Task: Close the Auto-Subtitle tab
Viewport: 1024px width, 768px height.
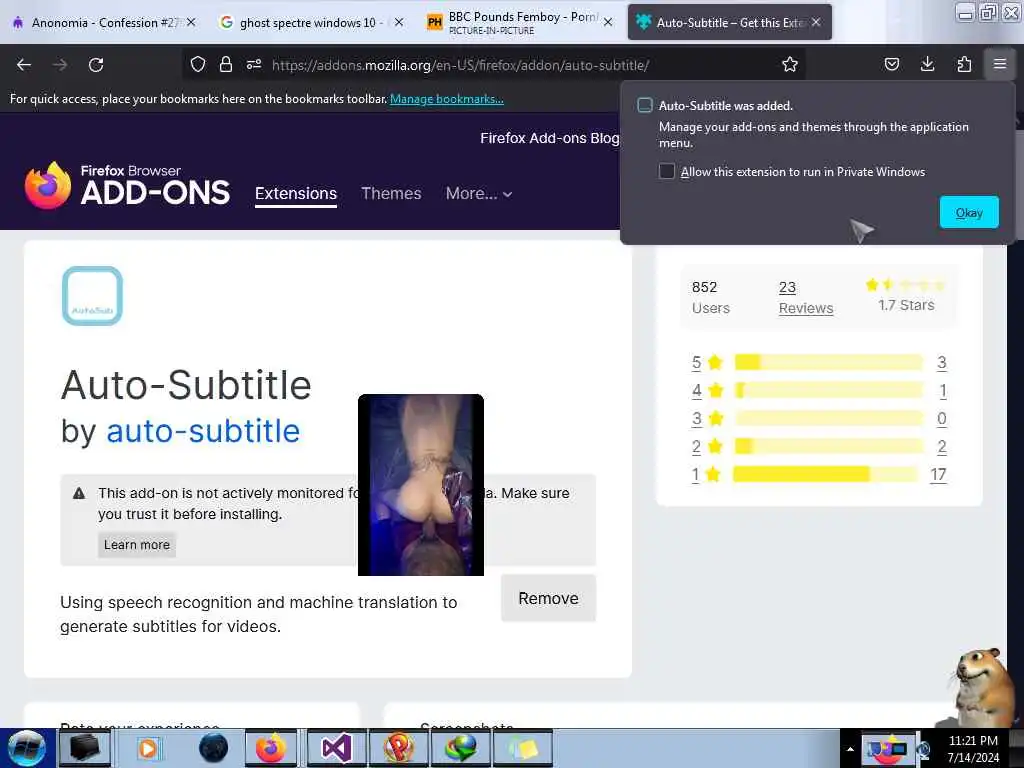Action: pyautogui.click(x=816, y=22)
